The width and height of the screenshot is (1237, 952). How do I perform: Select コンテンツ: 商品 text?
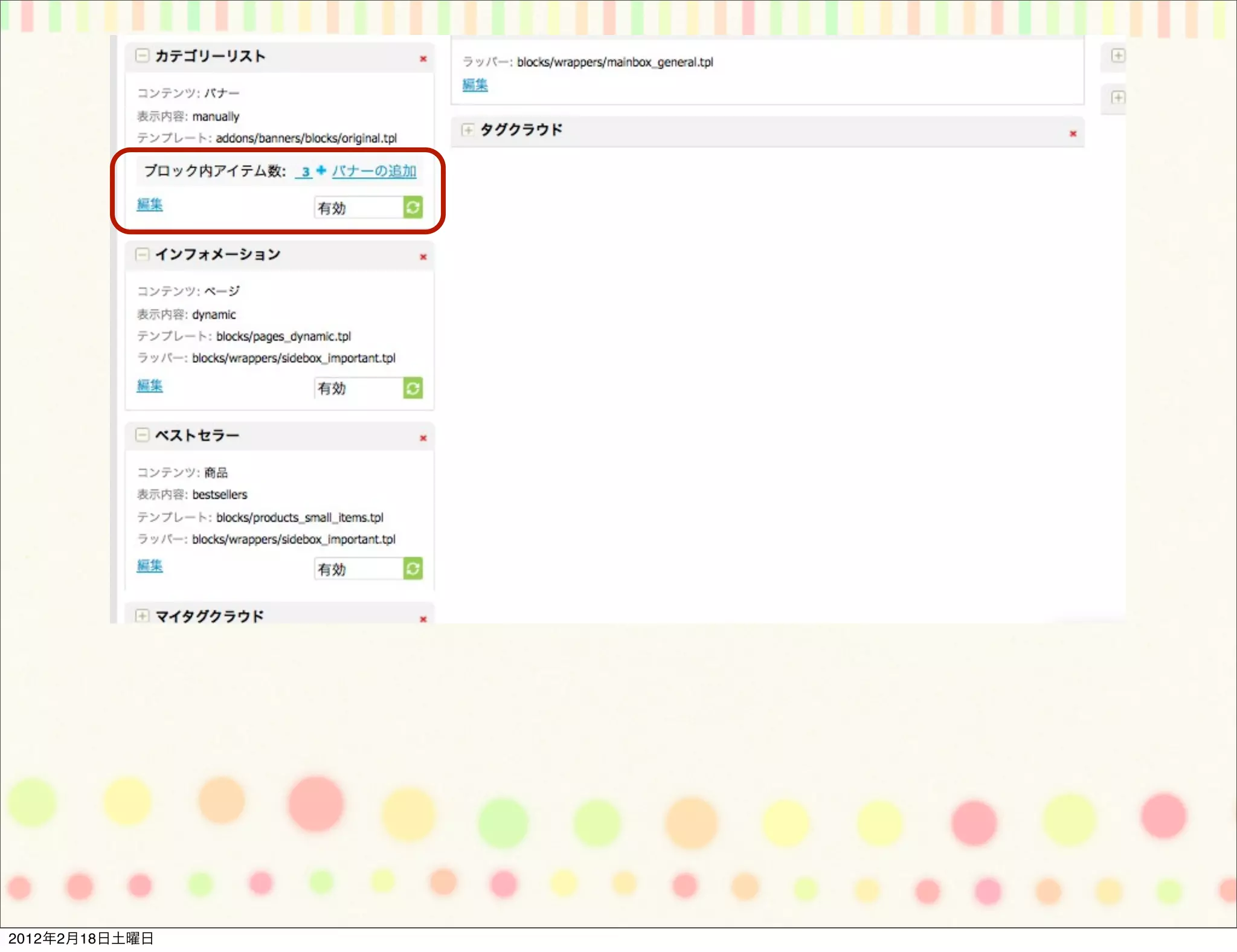tap(182, 472)
